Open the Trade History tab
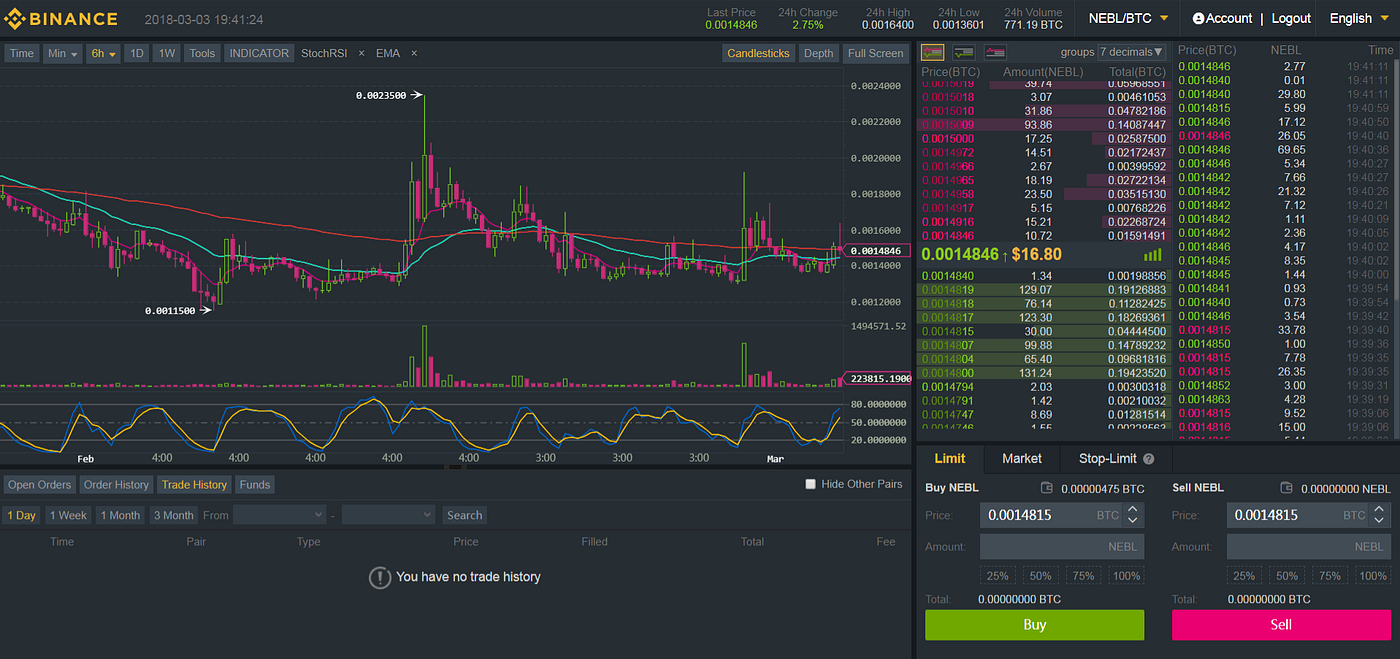Image resolution: width=1400 pixels, height=659 pixels. point(194,484)
